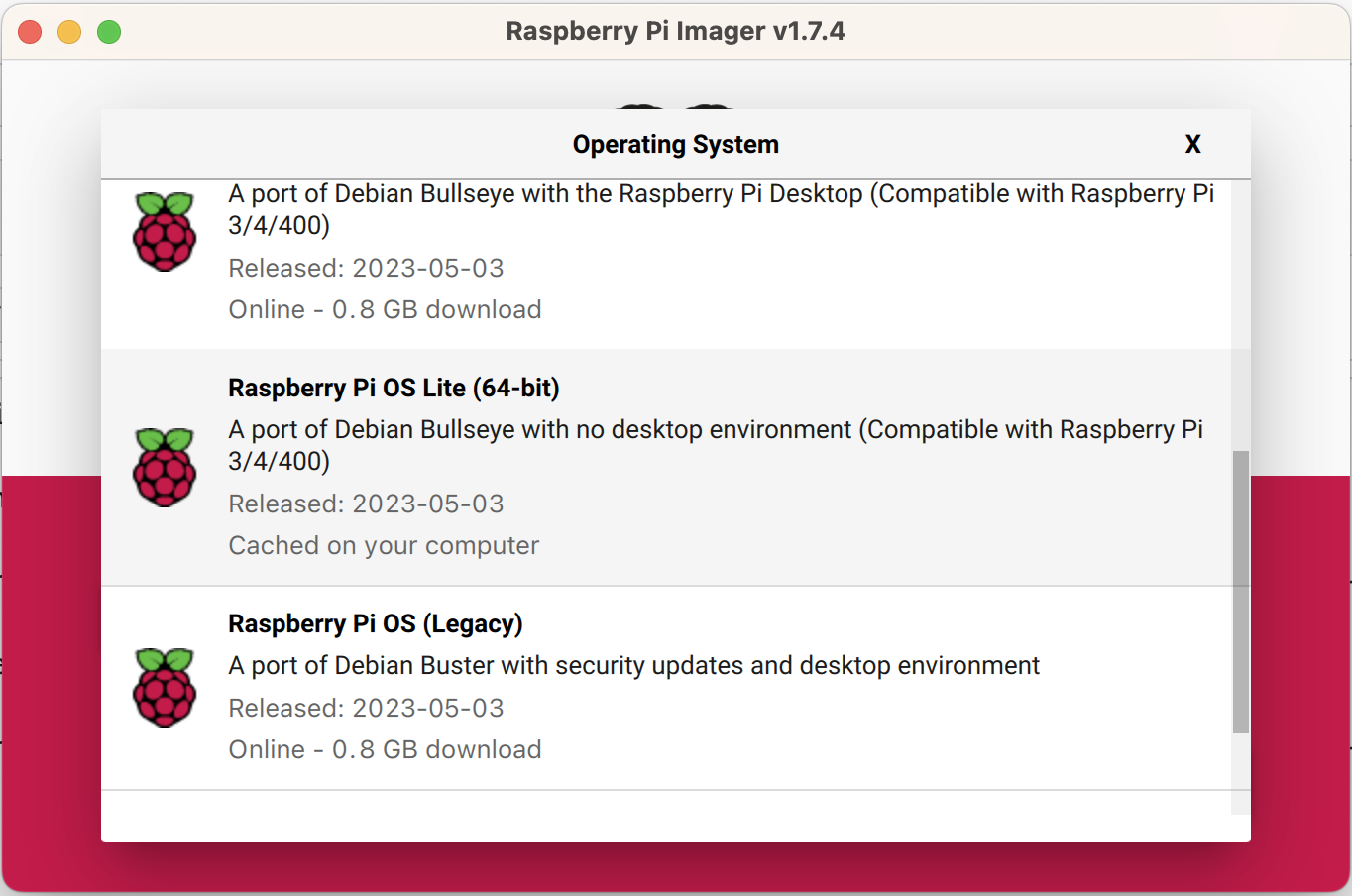Close the Operating System dialog with X
The width and height of the screenshot is (1352, 896).
coord(1192,144)
